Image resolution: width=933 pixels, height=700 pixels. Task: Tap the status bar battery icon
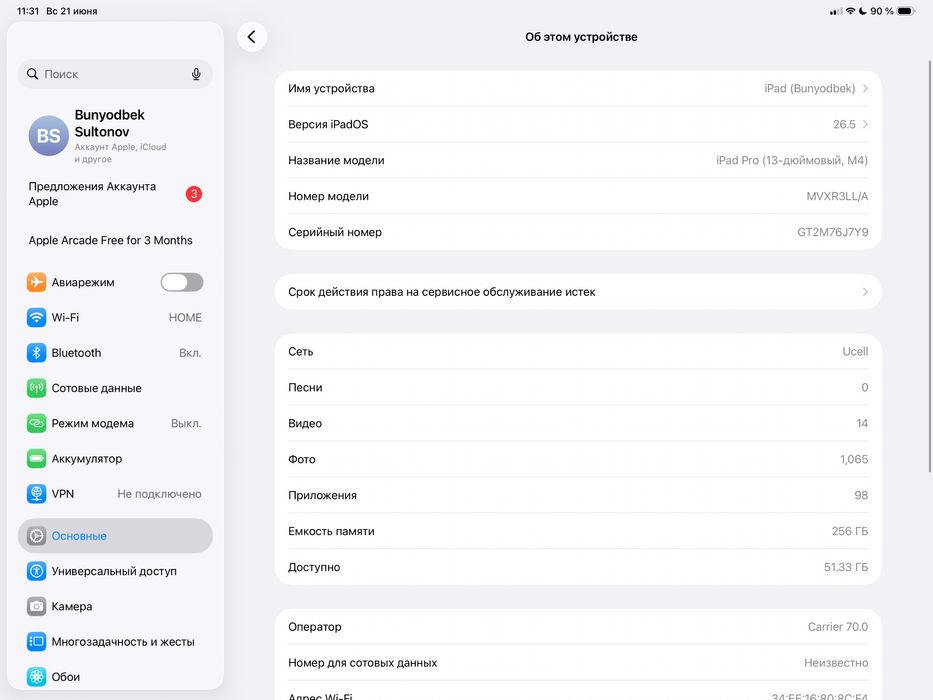906,11
